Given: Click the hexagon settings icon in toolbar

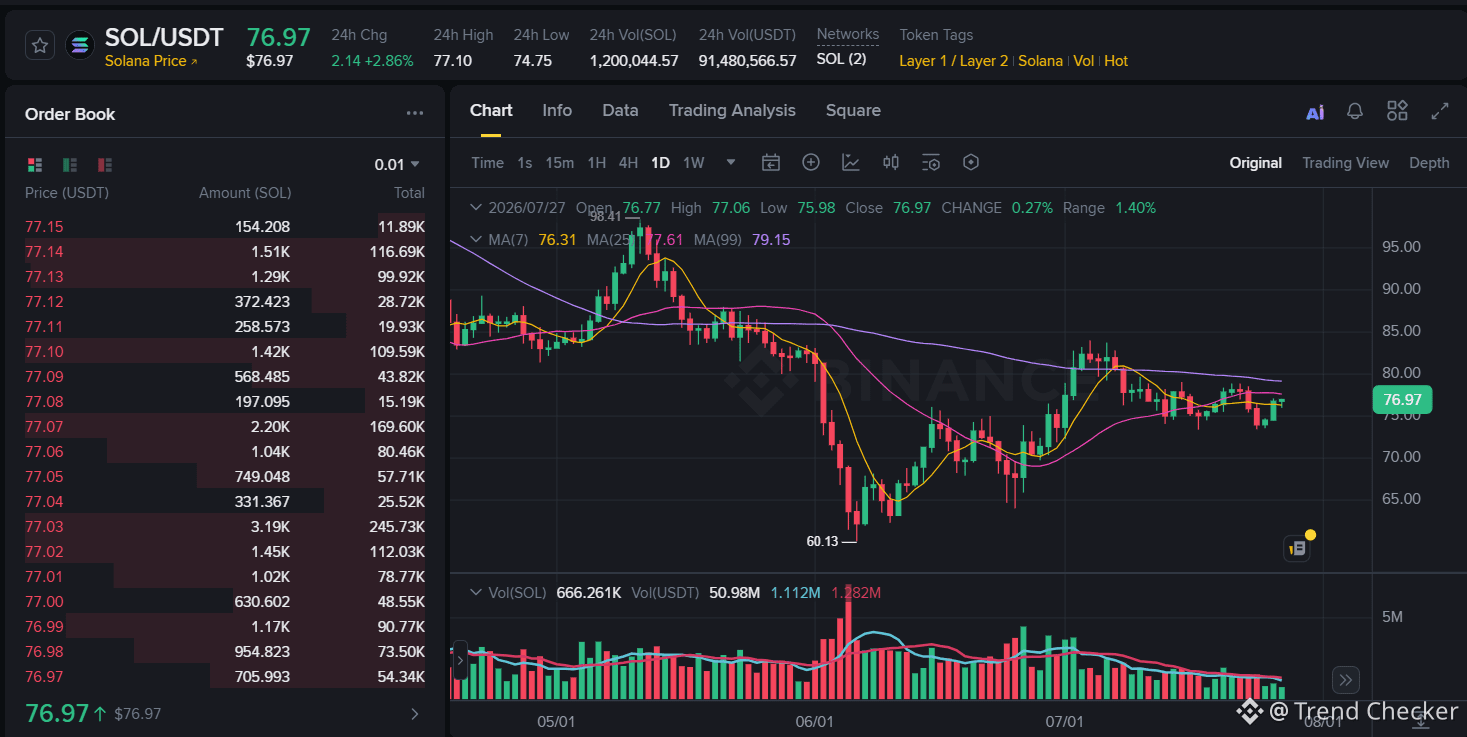Looking at the screenshot, I should (x=970, y=163).
